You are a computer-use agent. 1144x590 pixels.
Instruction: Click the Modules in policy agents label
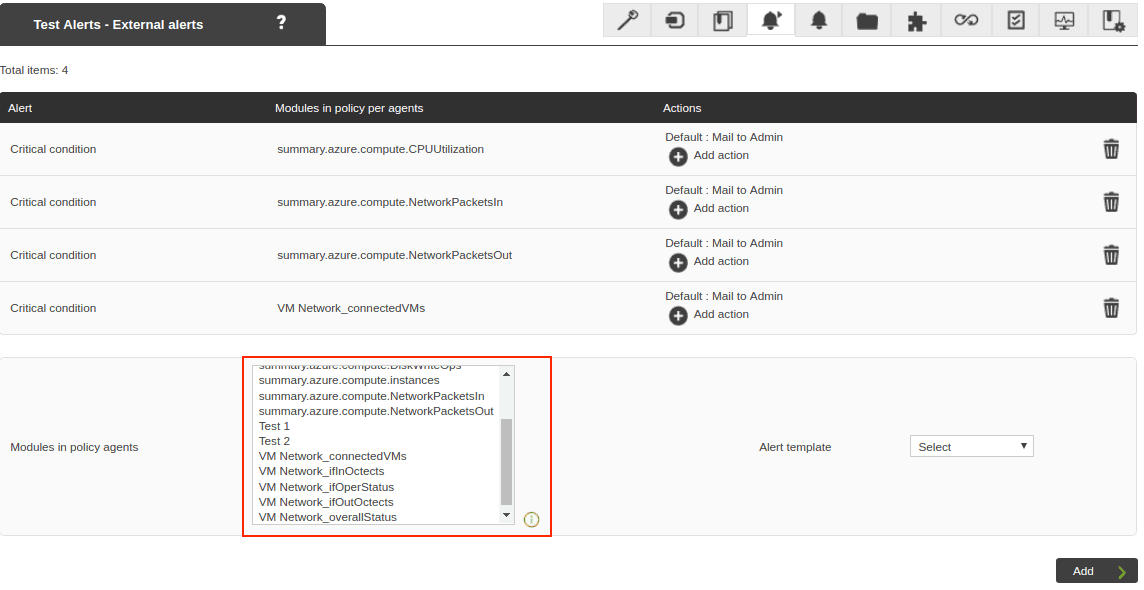point(74,447)
